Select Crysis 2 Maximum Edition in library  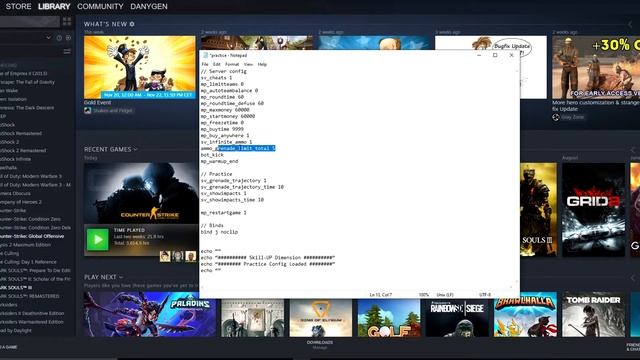pos(26,245)
